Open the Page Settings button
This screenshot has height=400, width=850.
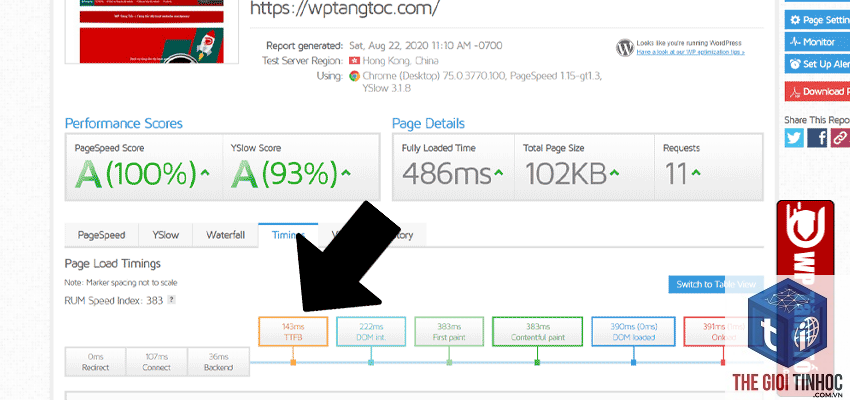(817, 20)
